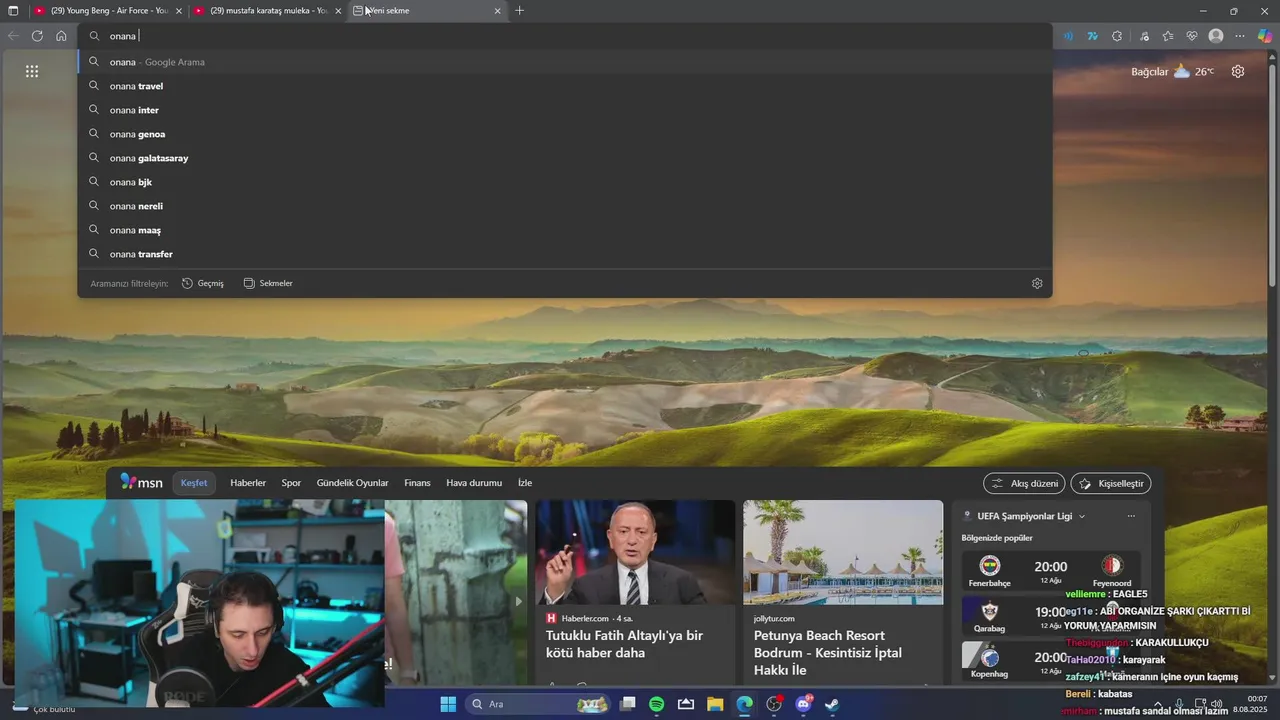Image resolution: width=1280 pixels, height=720 pixels.
Task: Close the Yeni sekme tab
Action: [x=497, y=11]
